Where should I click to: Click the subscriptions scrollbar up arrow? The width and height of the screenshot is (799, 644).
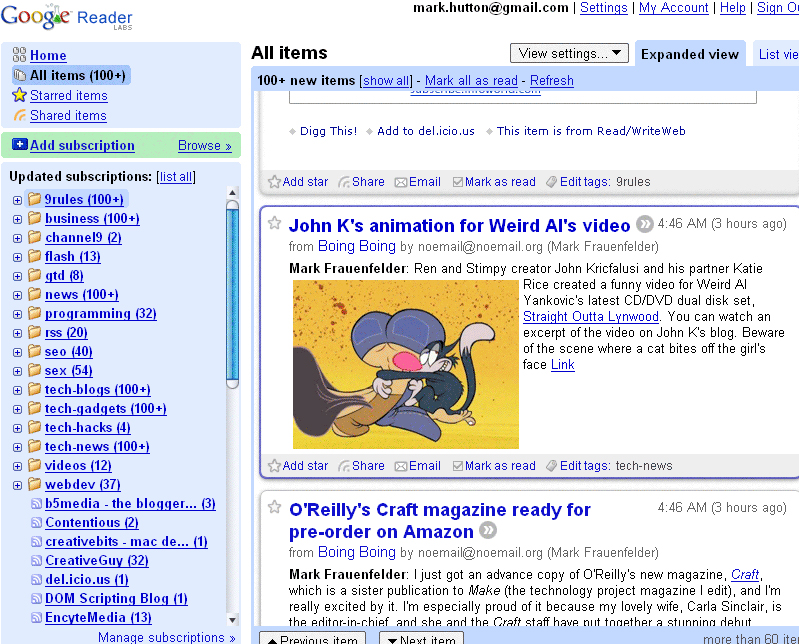(x=232, y=193)
